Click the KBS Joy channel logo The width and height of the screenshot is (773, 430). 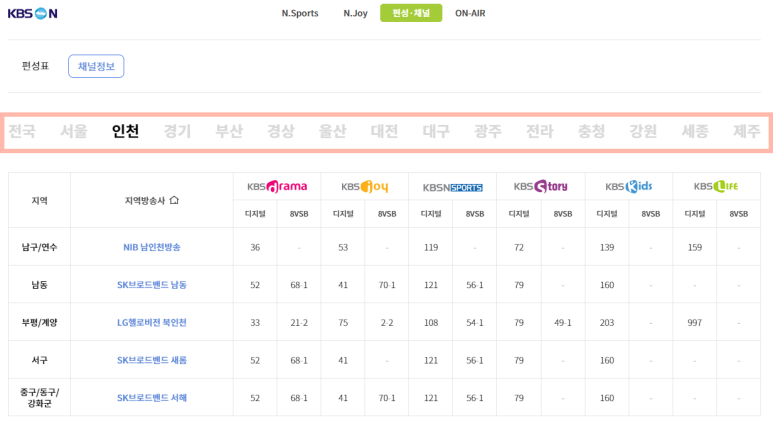tap(365, 187)
